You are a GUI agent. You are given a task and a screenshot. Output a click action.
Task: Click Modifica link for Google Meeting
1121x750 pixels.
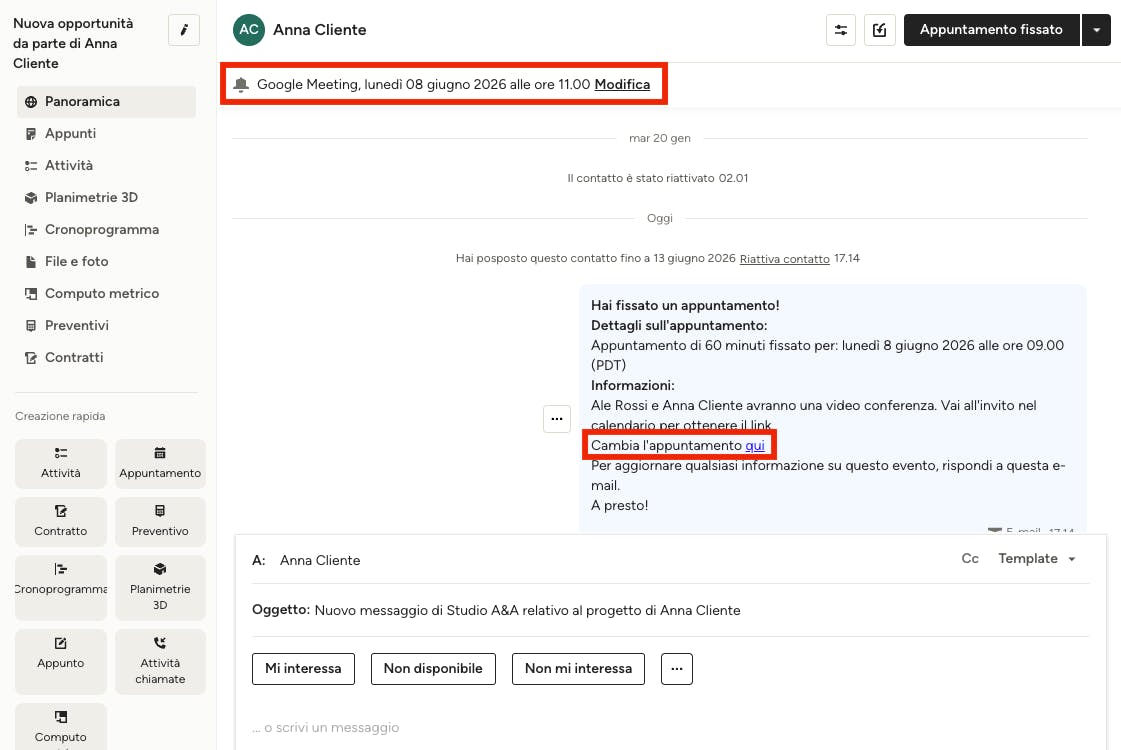pyautogui.click(x=622, y=84)
